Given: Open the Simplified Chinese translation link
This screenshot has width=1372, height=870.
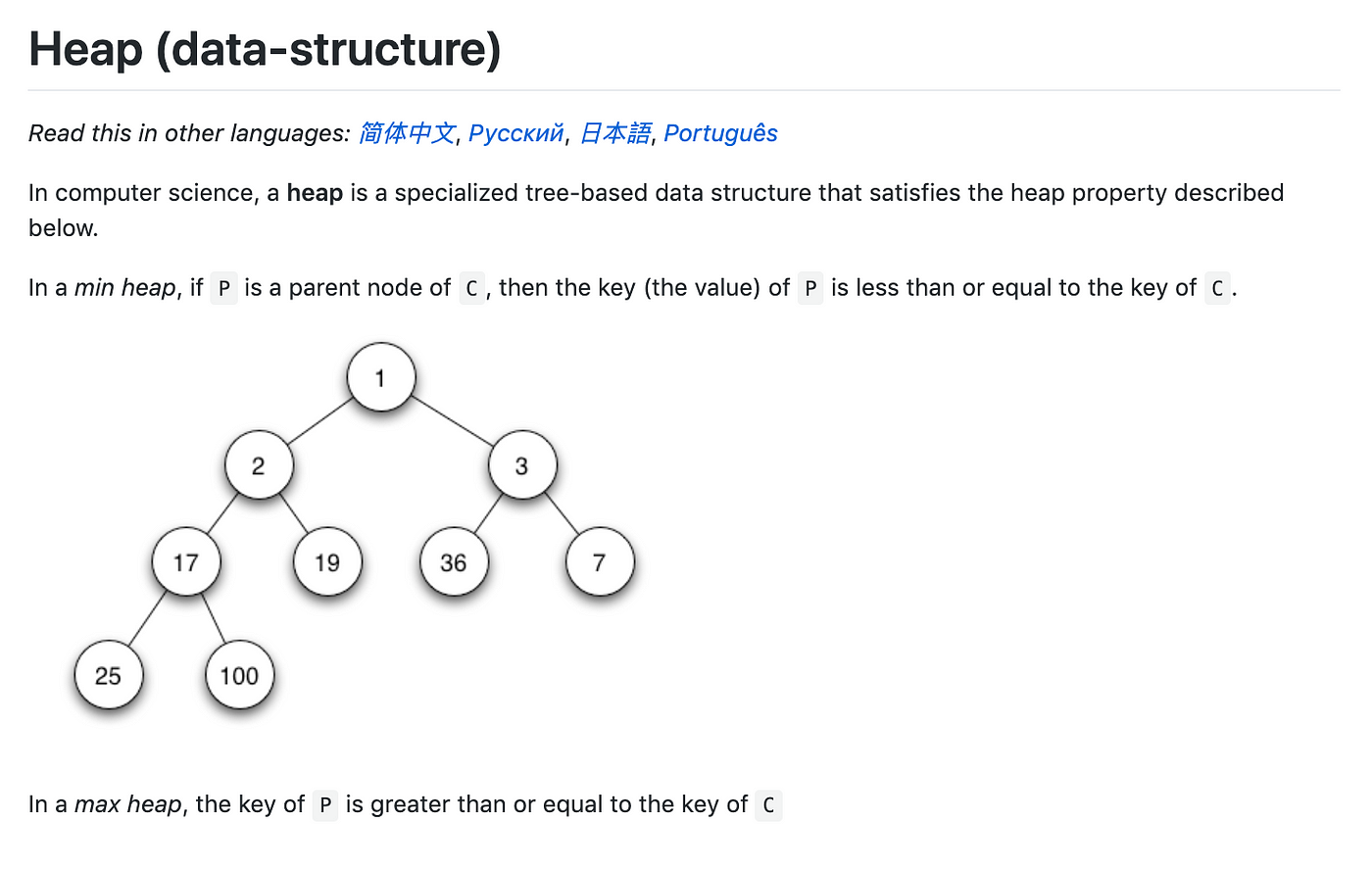Looking at the screenshot, I should (407, 133).
